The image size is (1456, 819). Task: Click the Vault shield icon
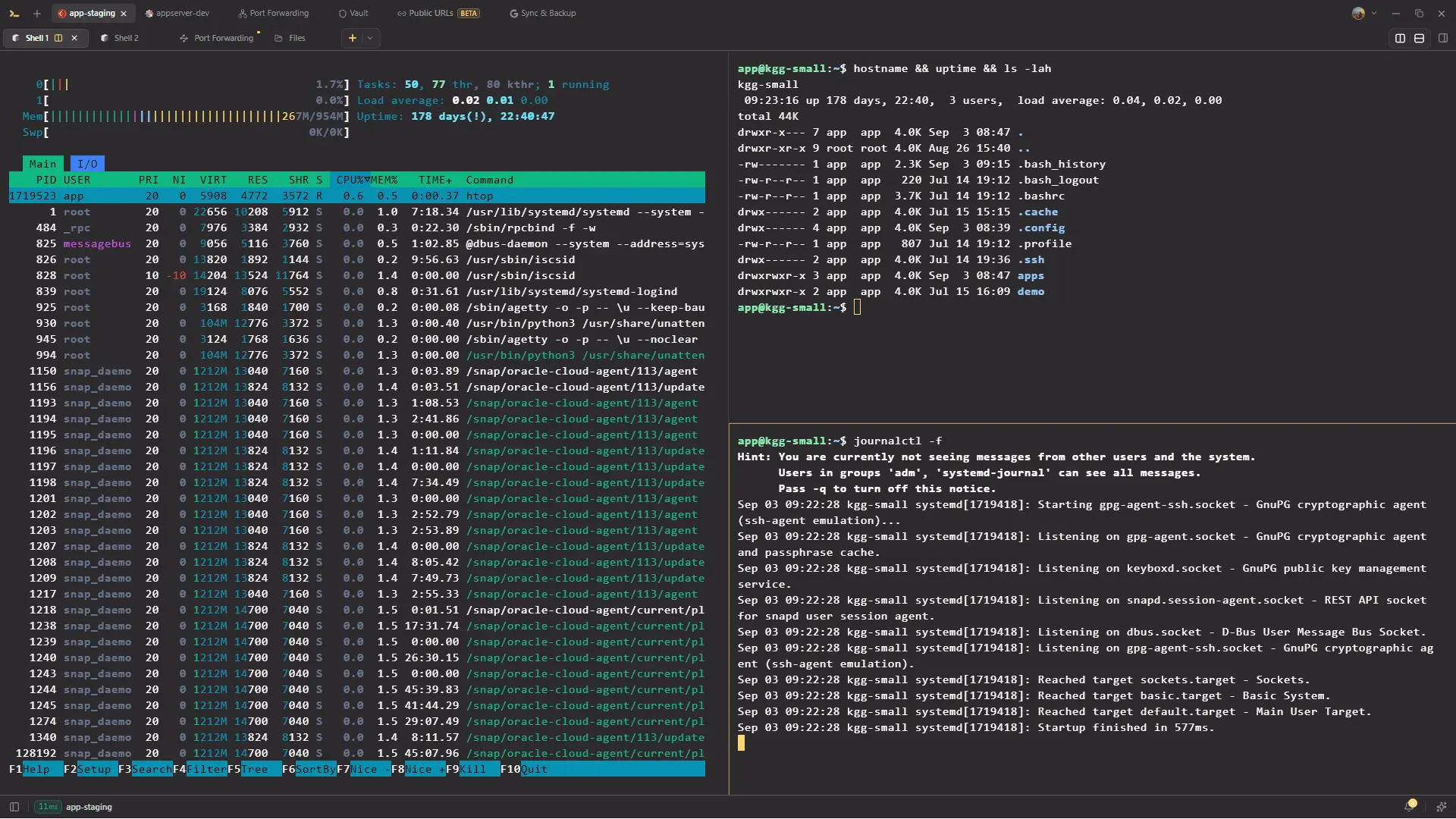pos(343,13)
